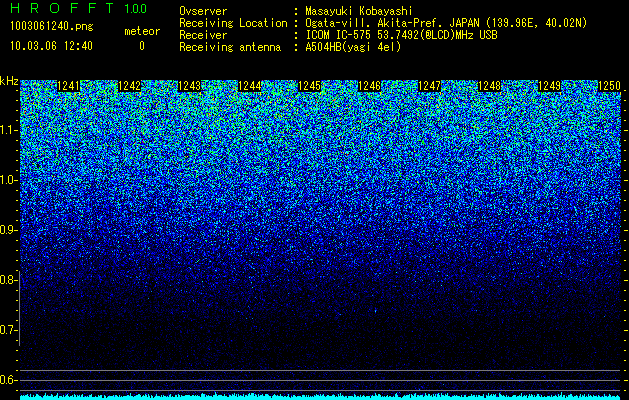Click the 1244 time marker

point(250,86)
